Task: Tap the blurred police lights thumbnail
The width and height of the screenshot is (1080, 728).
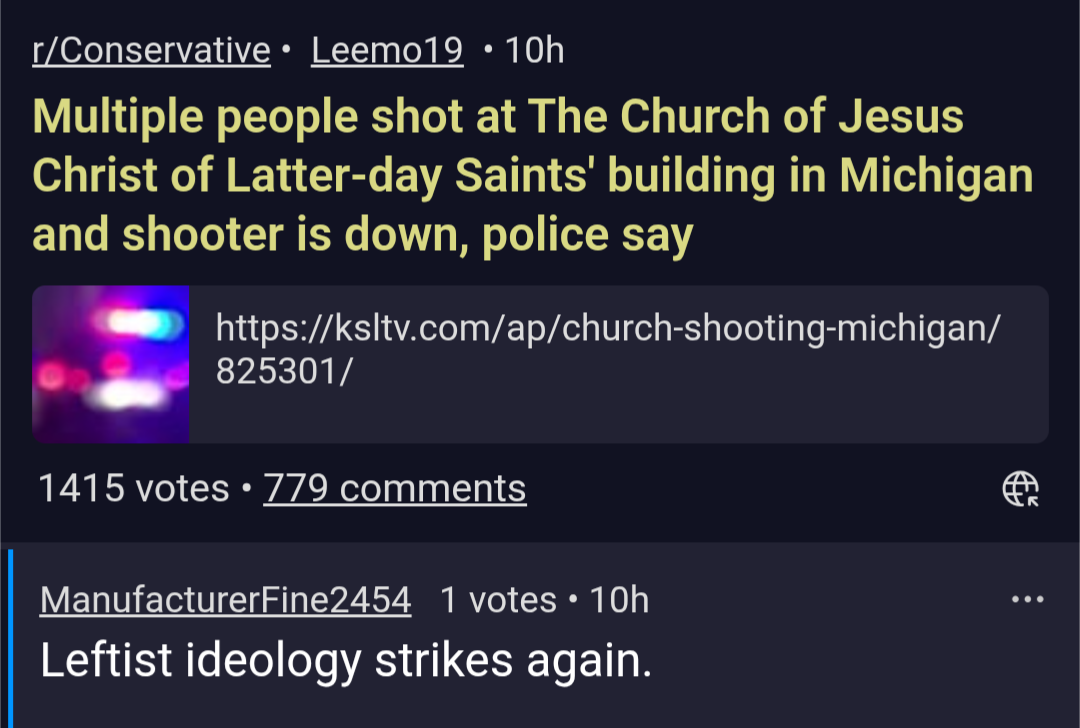Action: pyautogui.click(x=111, y=365)
